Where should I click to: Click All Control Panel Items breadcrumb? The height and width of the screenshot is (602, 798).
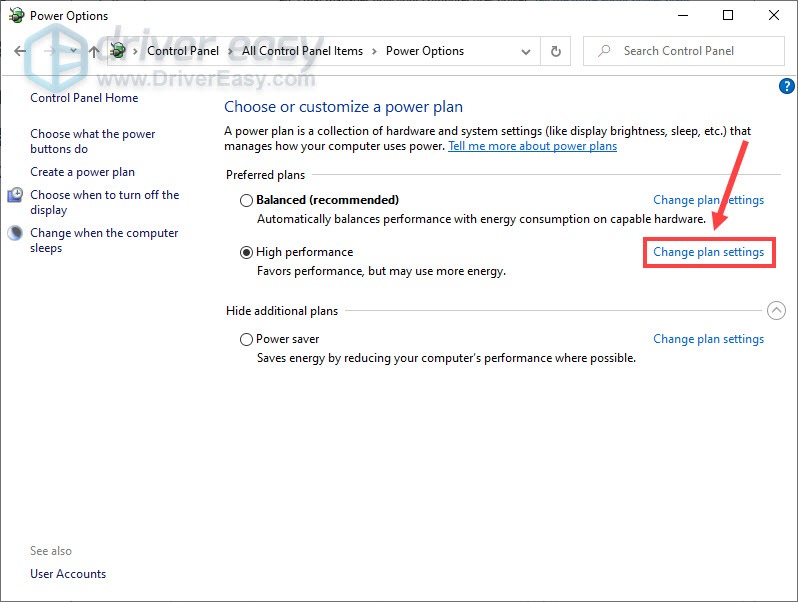[x=302, y=51]
